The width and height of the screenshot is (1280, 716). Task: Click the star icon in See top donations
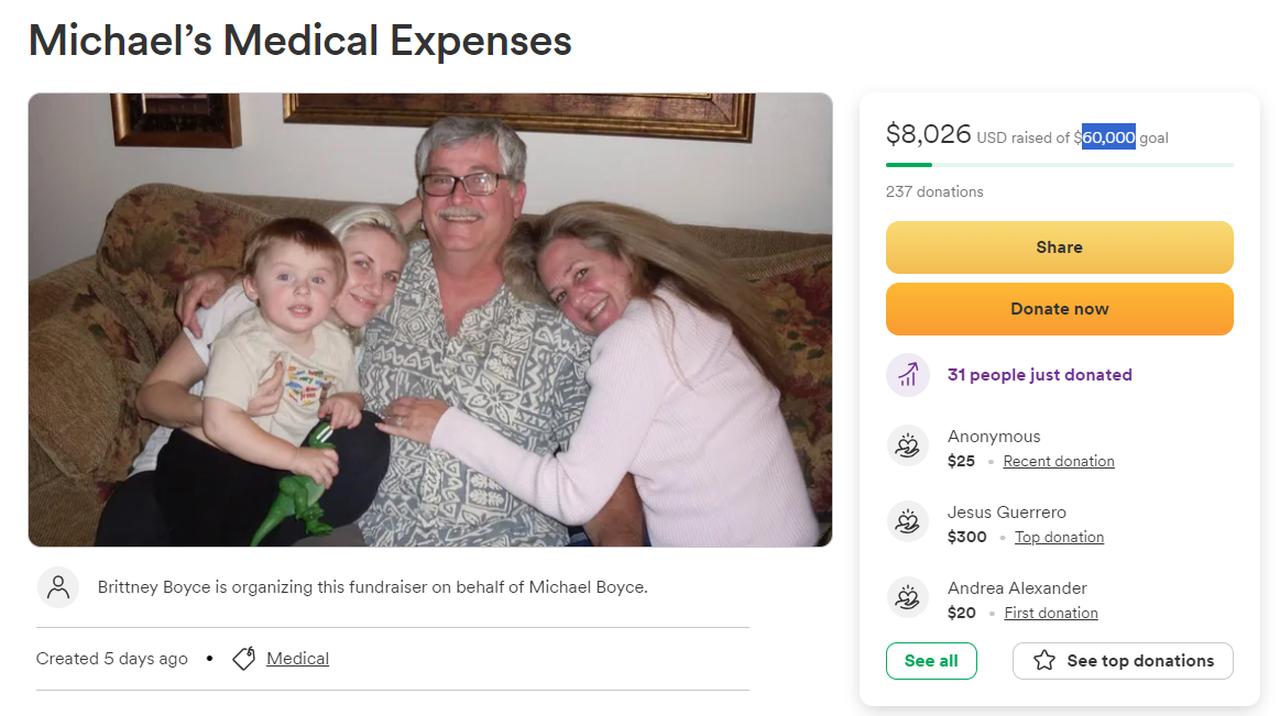pos(1044,661)
